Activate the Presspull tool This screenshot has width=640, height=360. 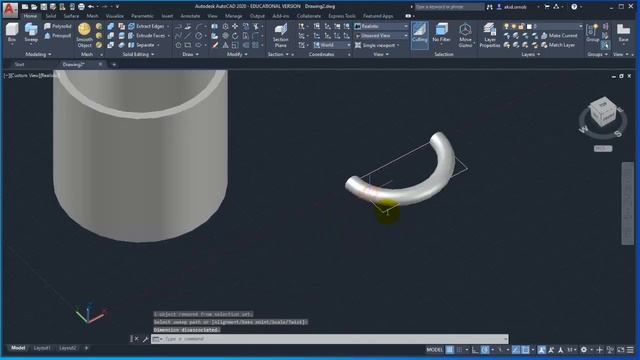pyautogui.click(x=58, y=36)
